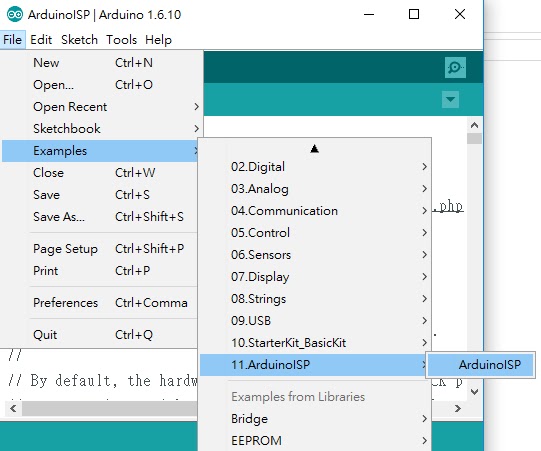541x451 pixels.
Task: Expand the 09.USB examples submenu
Action: 315,321
